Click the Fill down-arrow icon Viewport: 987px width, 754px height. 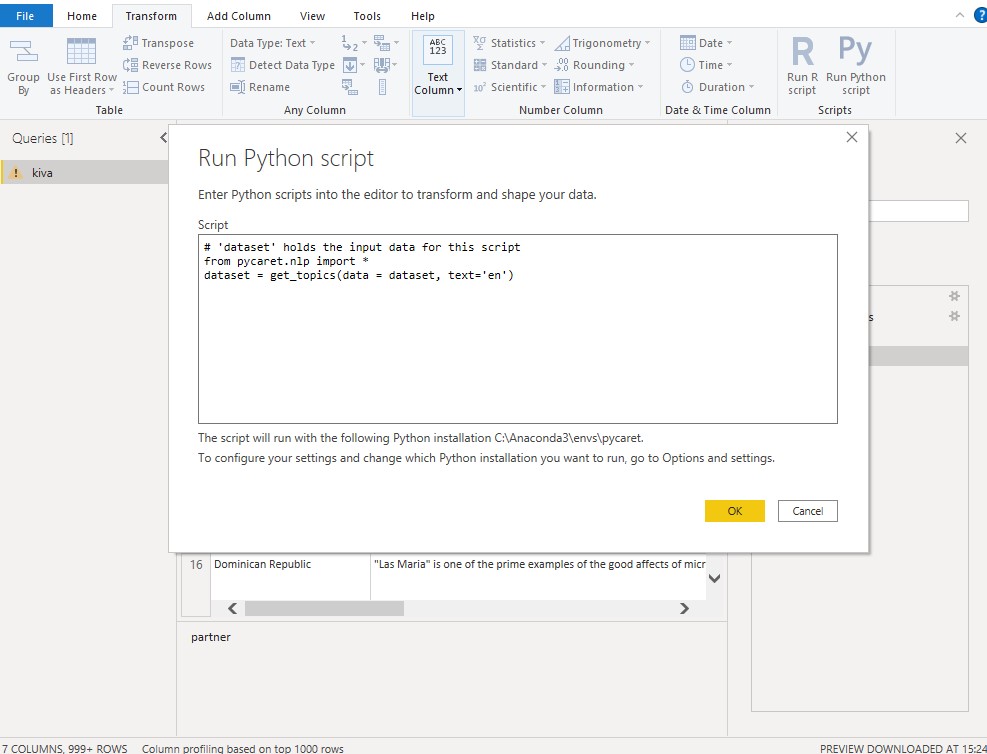(350, 65)
